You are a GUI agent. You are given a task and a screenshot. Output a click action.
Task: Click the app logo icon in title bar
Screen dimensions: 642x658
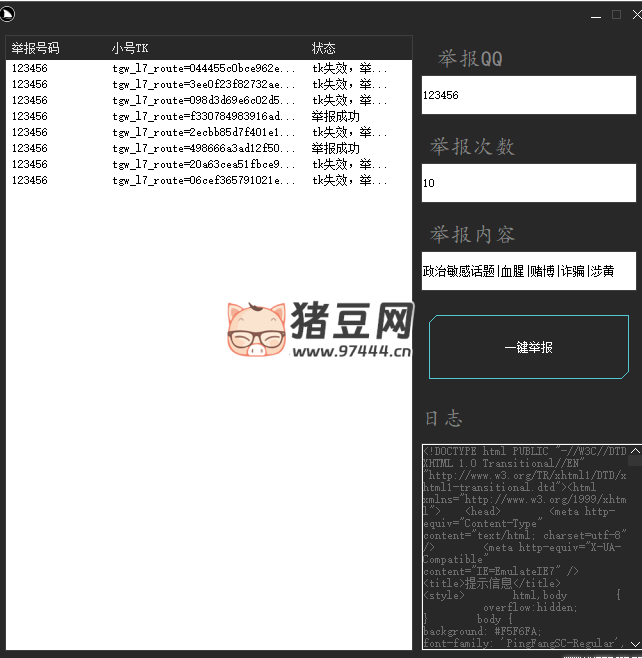[x=9, y=13]
